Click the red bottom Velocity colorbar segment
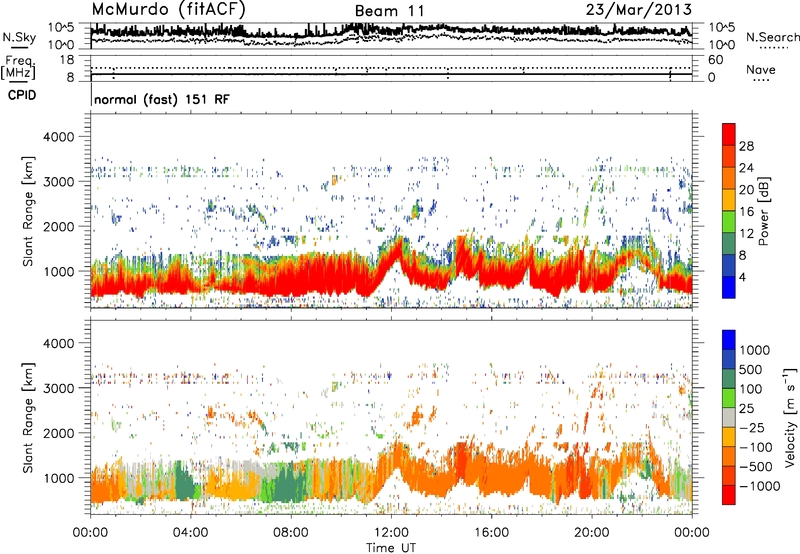Screen dimensions: 800x554 point(729,495)
